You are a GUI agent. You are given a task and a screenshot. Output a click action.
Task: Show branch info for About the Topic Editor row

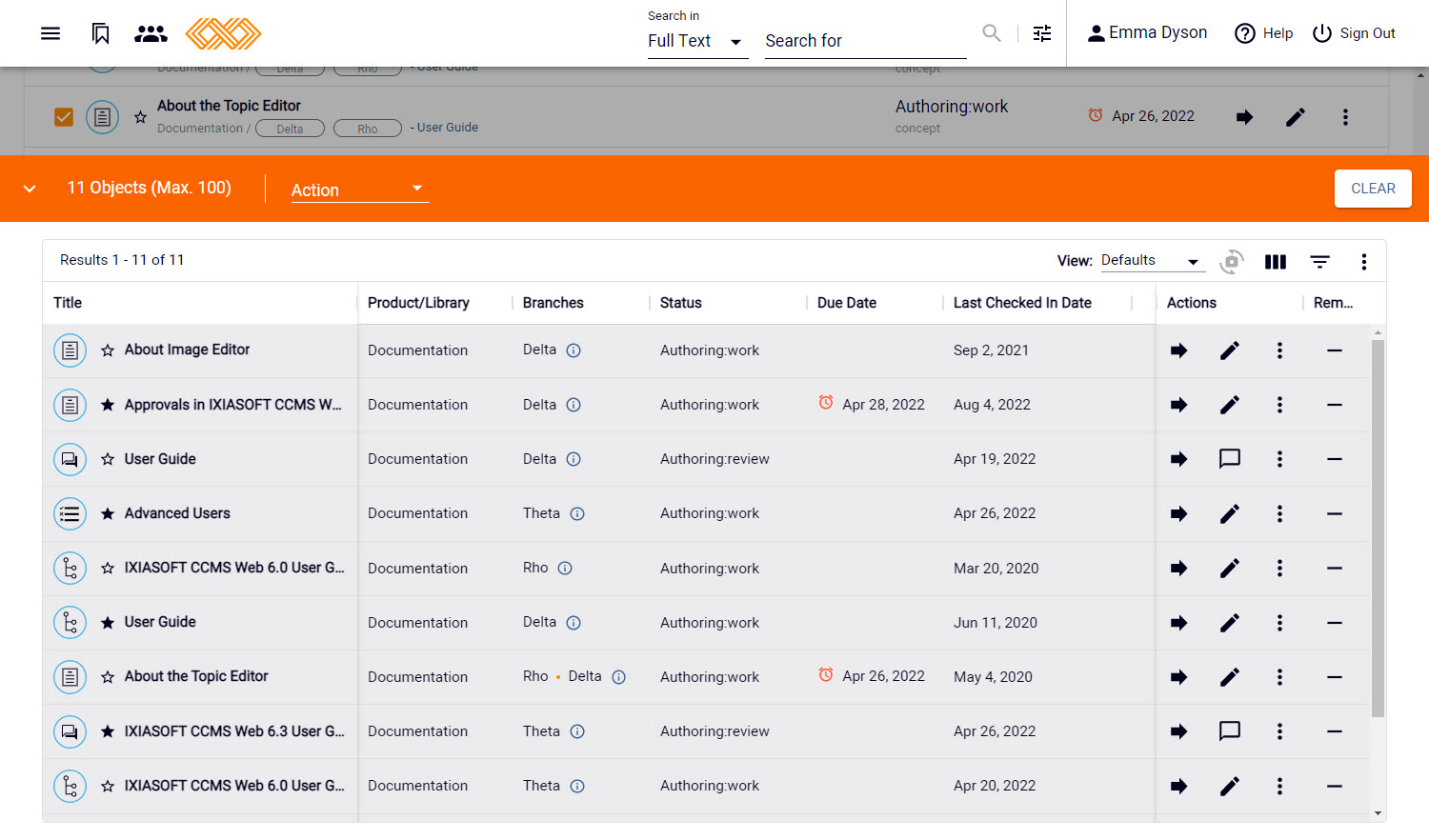click(618, 677)
